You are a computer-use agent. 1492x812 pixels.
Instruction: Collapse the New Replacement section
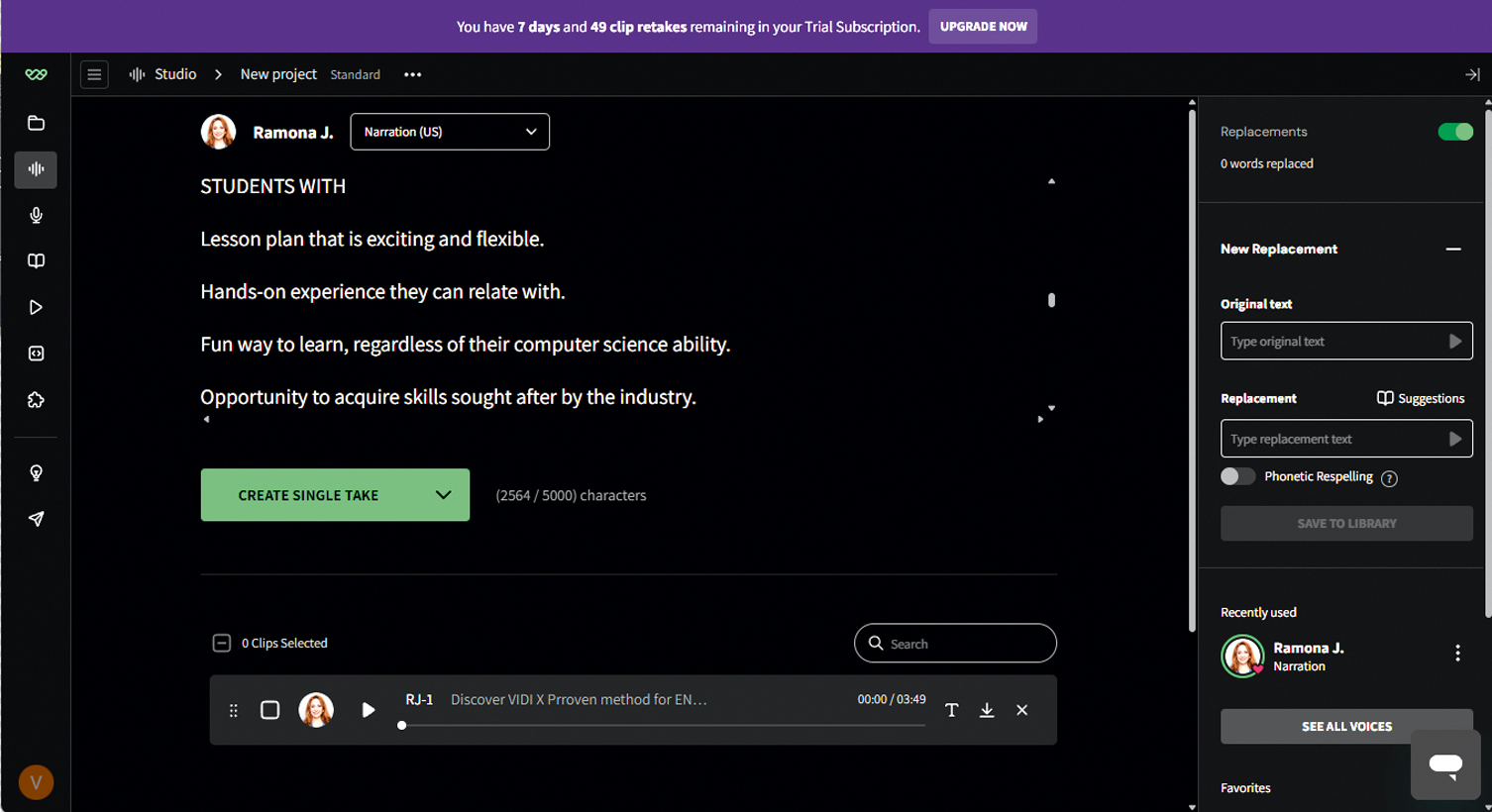tap(1452, 250)
